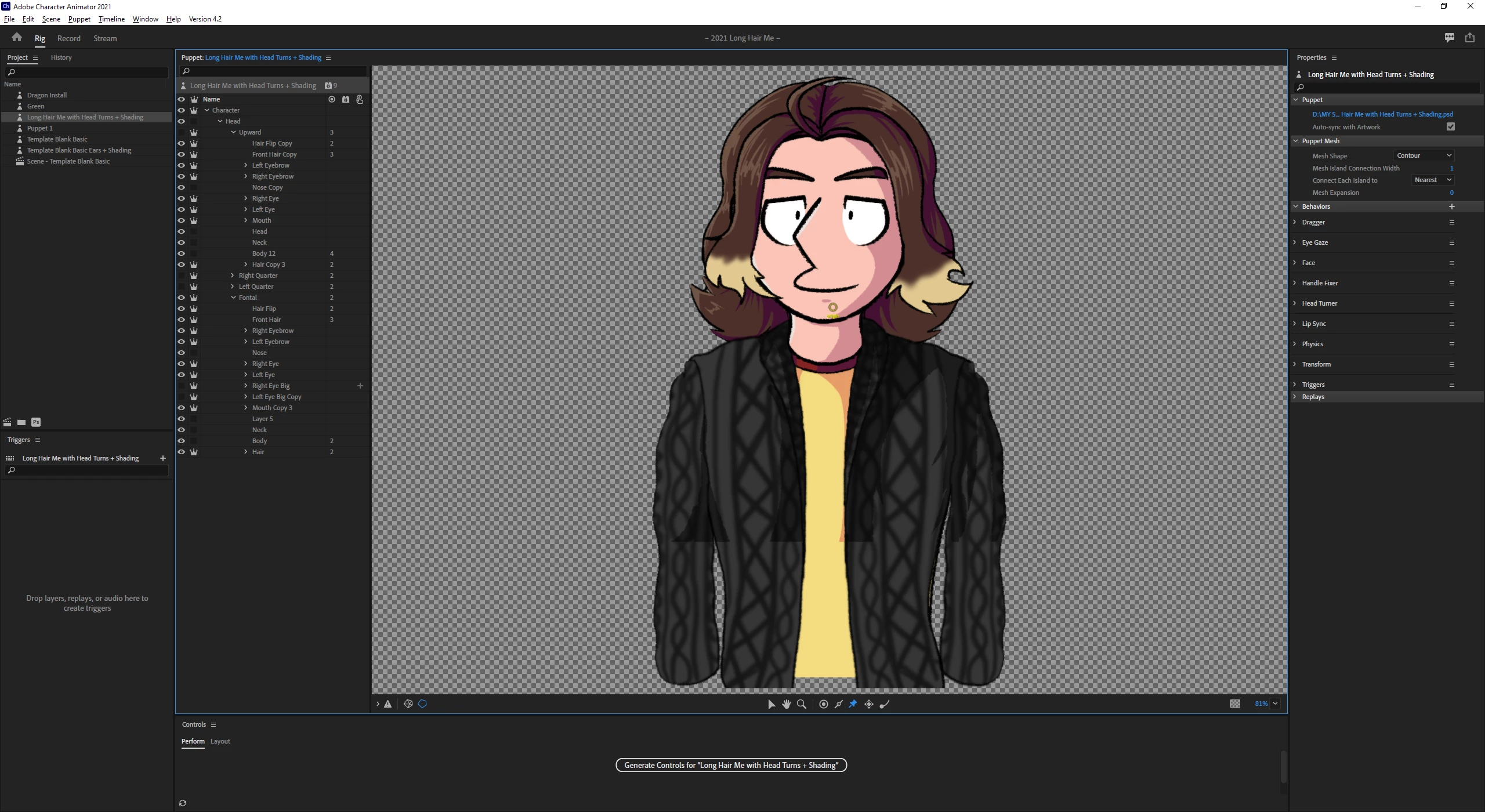Open the Mesh Shape Contour dropdown
The width and height of the screenshot is (1485, 812).
1424,155
